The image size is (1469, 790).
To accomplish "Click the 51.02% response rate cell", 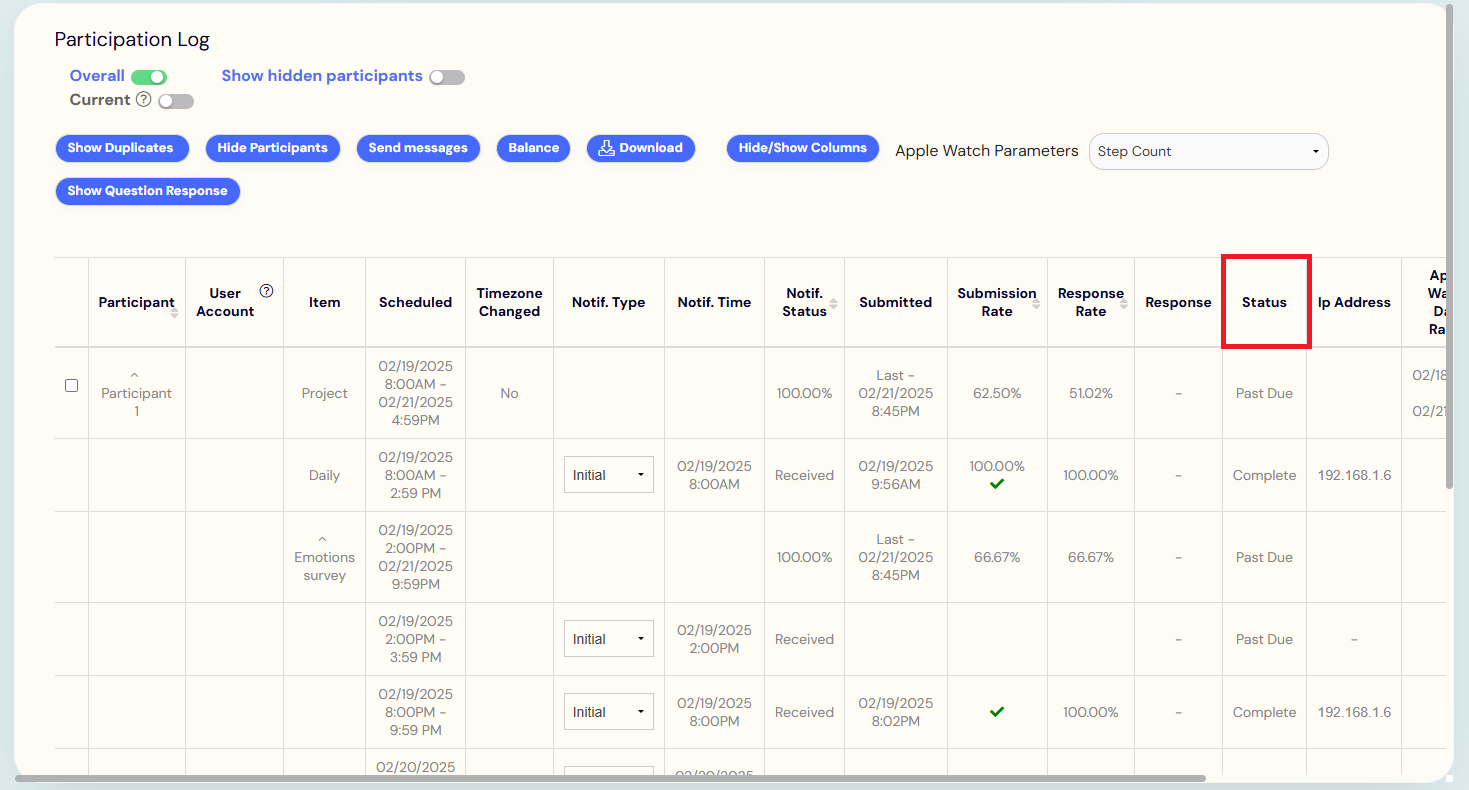I will pos(1090,393).
